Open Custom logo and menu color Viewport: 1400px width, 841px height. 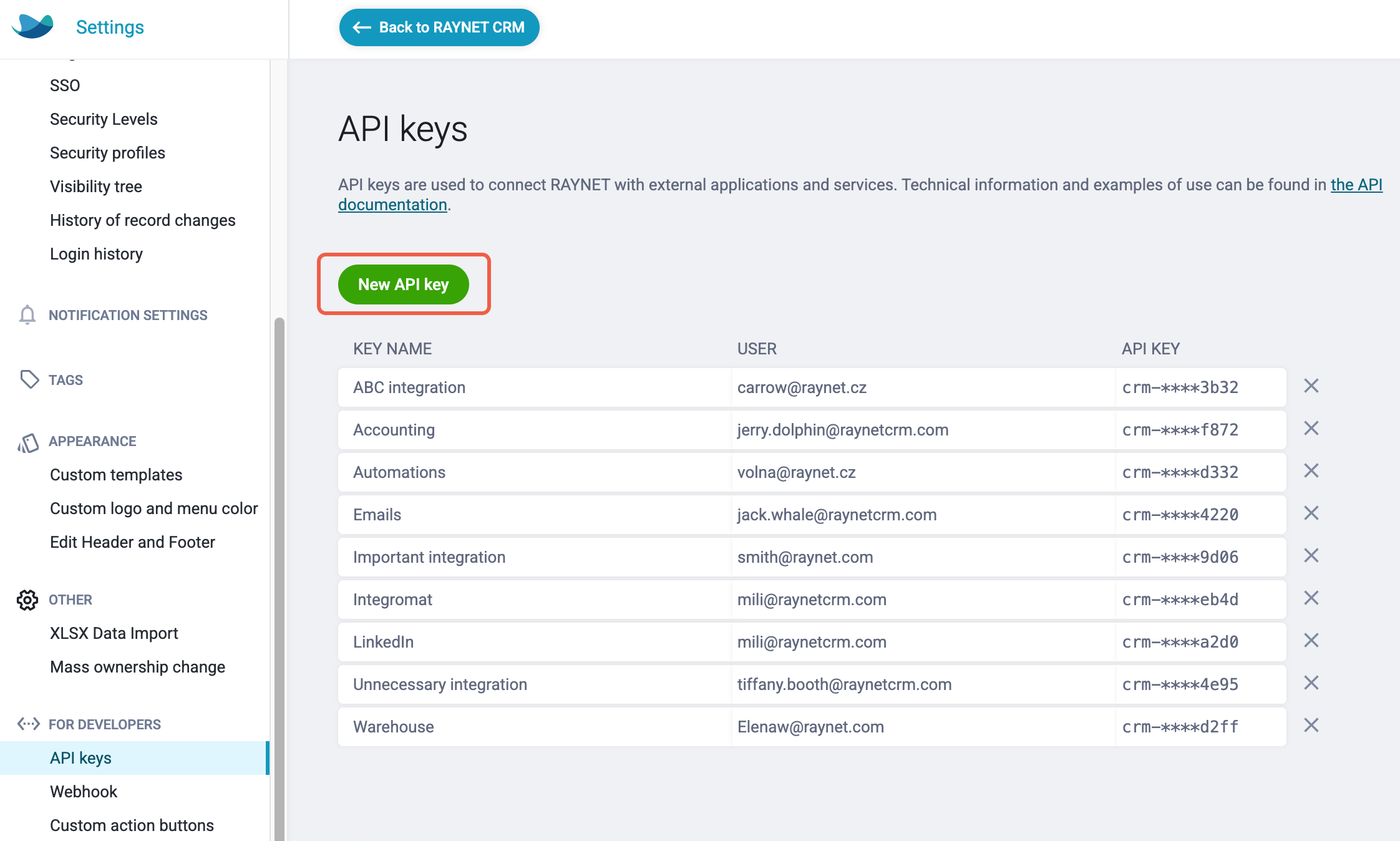[x=154, y=508]
